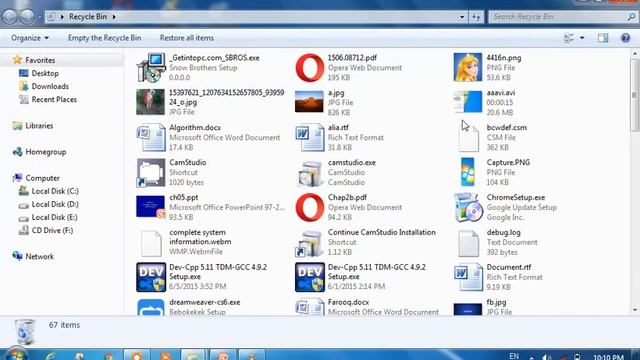Expand the arrow after Recycle Bin in path
This screenshot has width=640, height=360.
pyautogui.click(x=114, y=17)
